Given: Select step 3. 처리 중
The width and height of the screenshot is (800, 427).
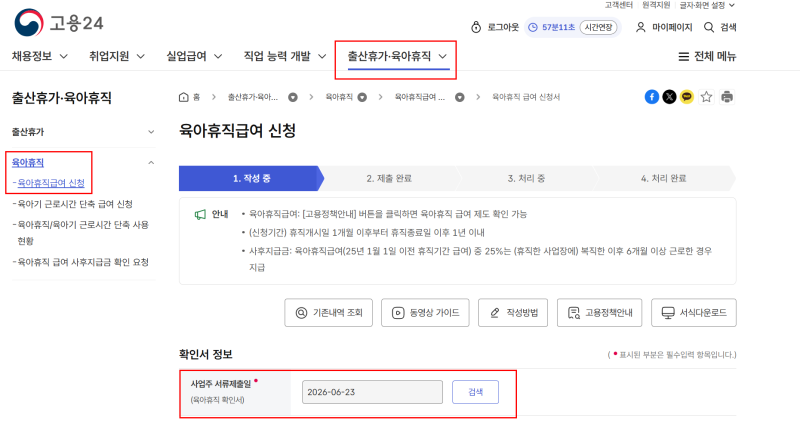Looking at the screenshot, I should pyautogui.click(x=526, y=178).
